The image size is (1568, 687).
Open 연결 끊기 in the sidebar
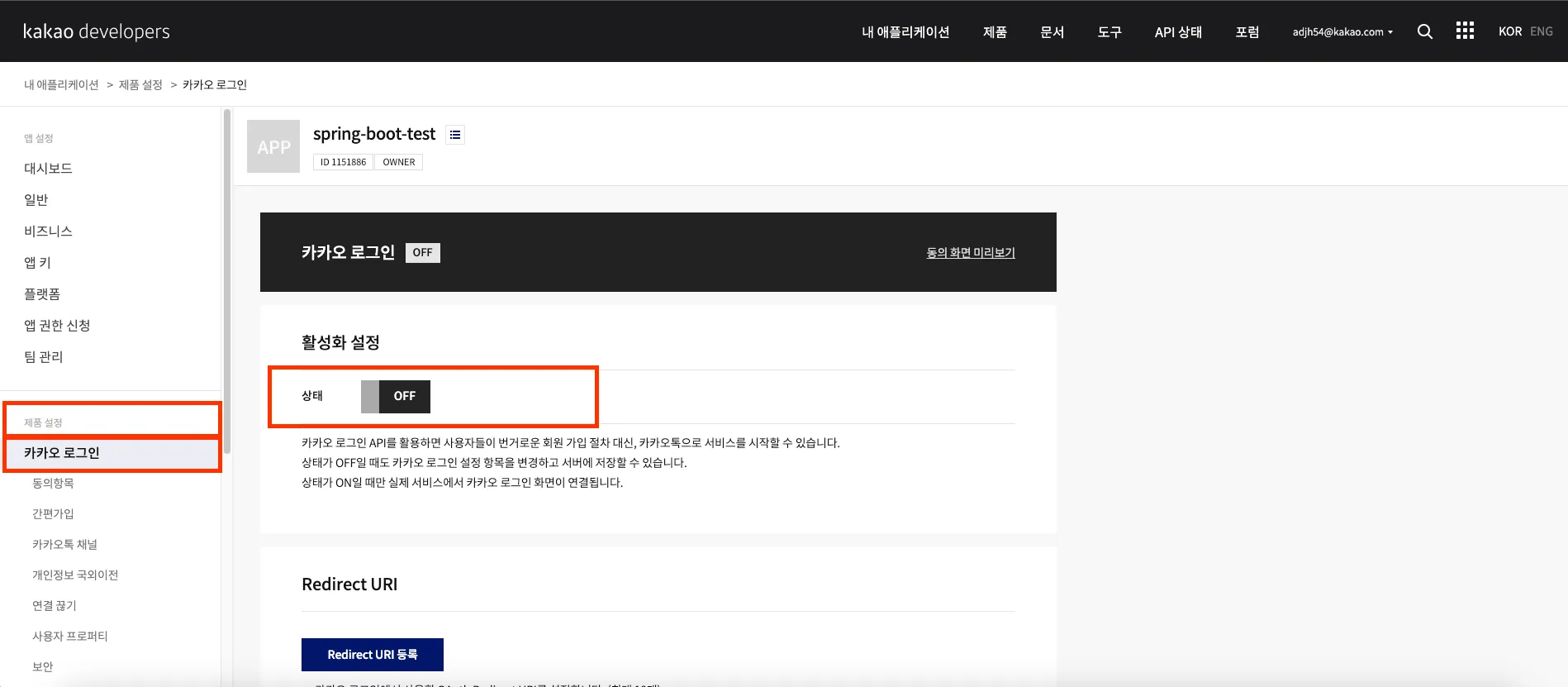point(55,605)
